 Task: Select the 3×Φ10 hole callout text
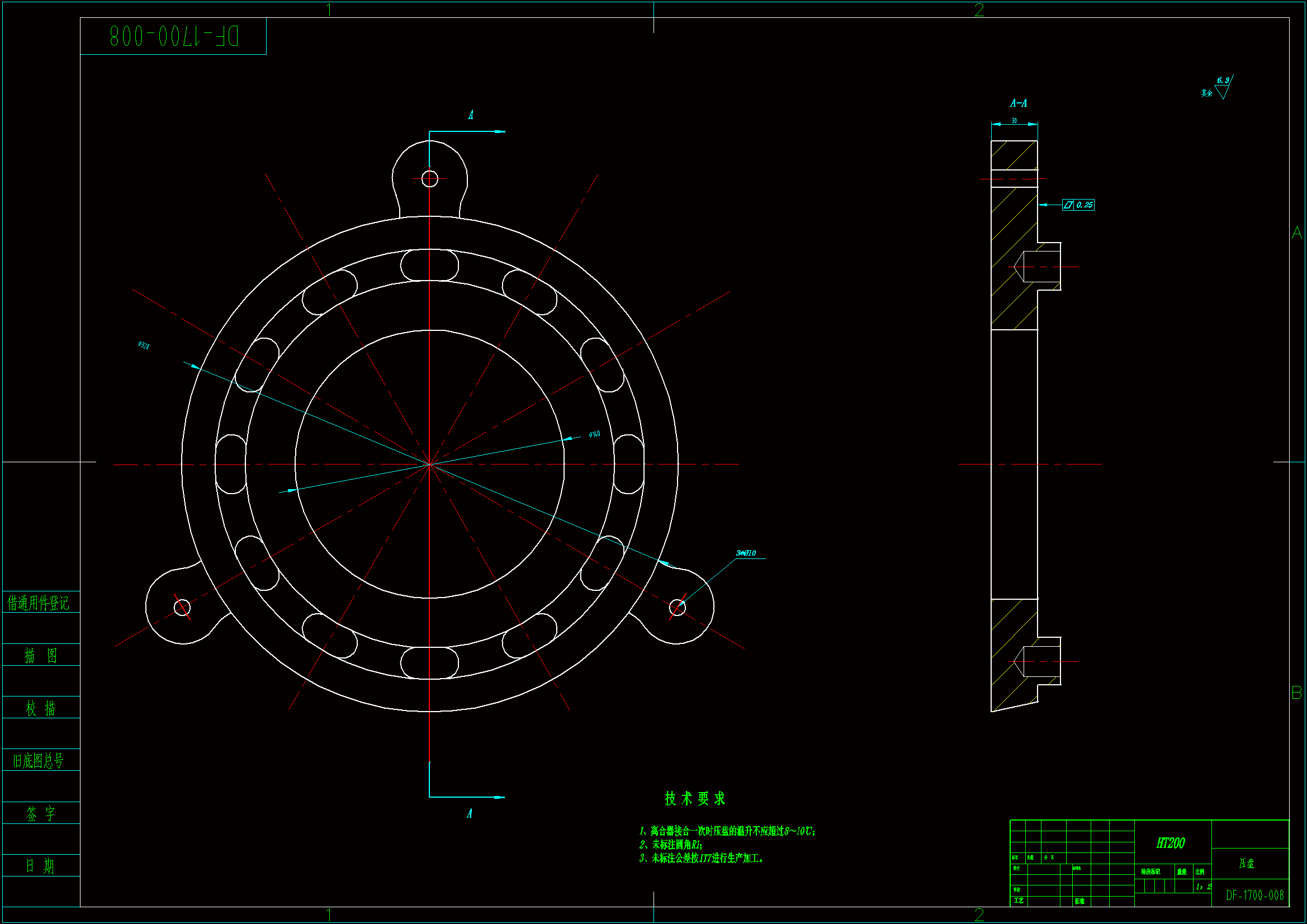[x=746, y=553]
